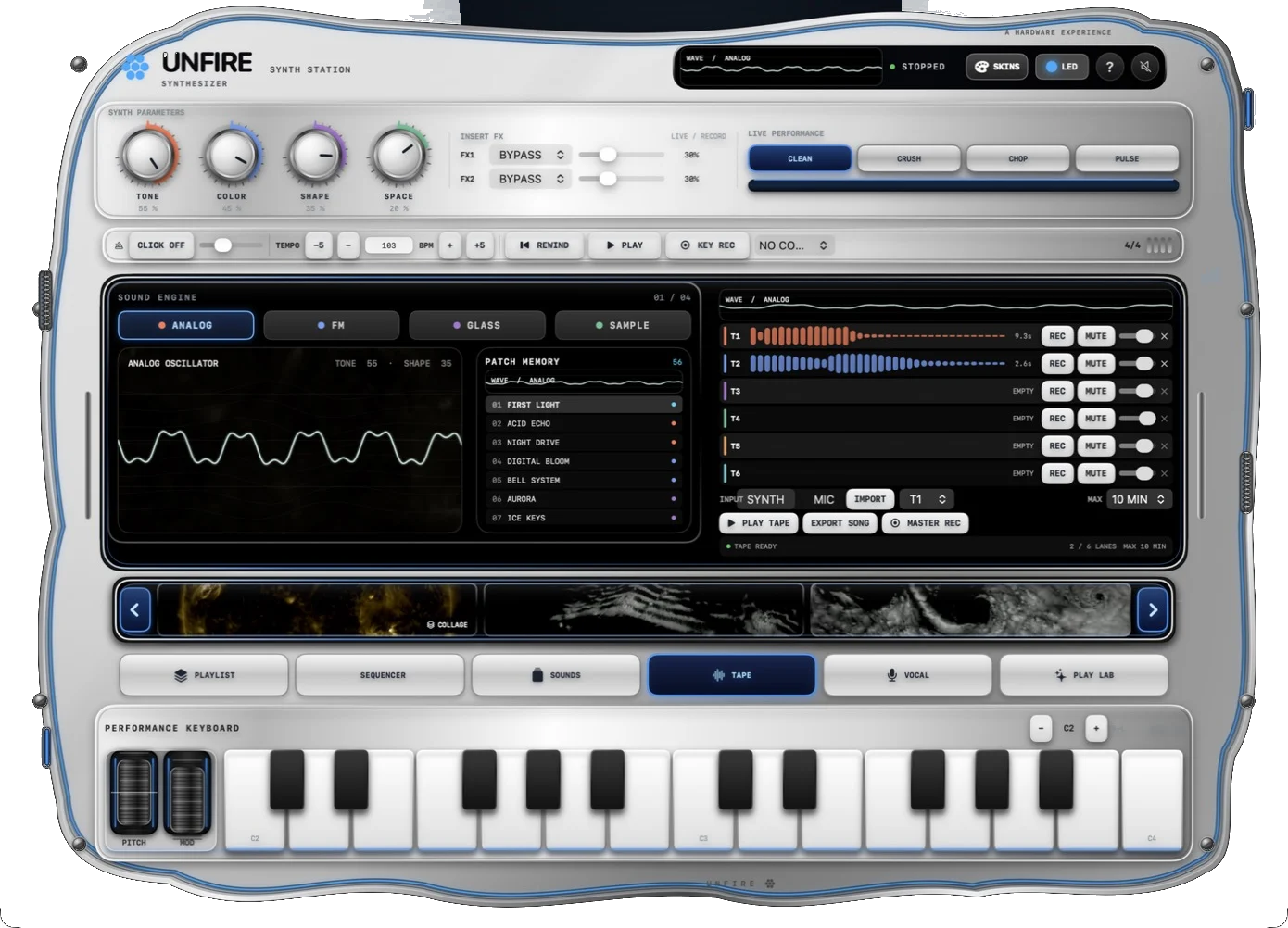Go to the previous visual with the left arrow
Image resolution: width=1288 pixels, height=928 pixels.
pyautogui.click(x=135, y=609)
